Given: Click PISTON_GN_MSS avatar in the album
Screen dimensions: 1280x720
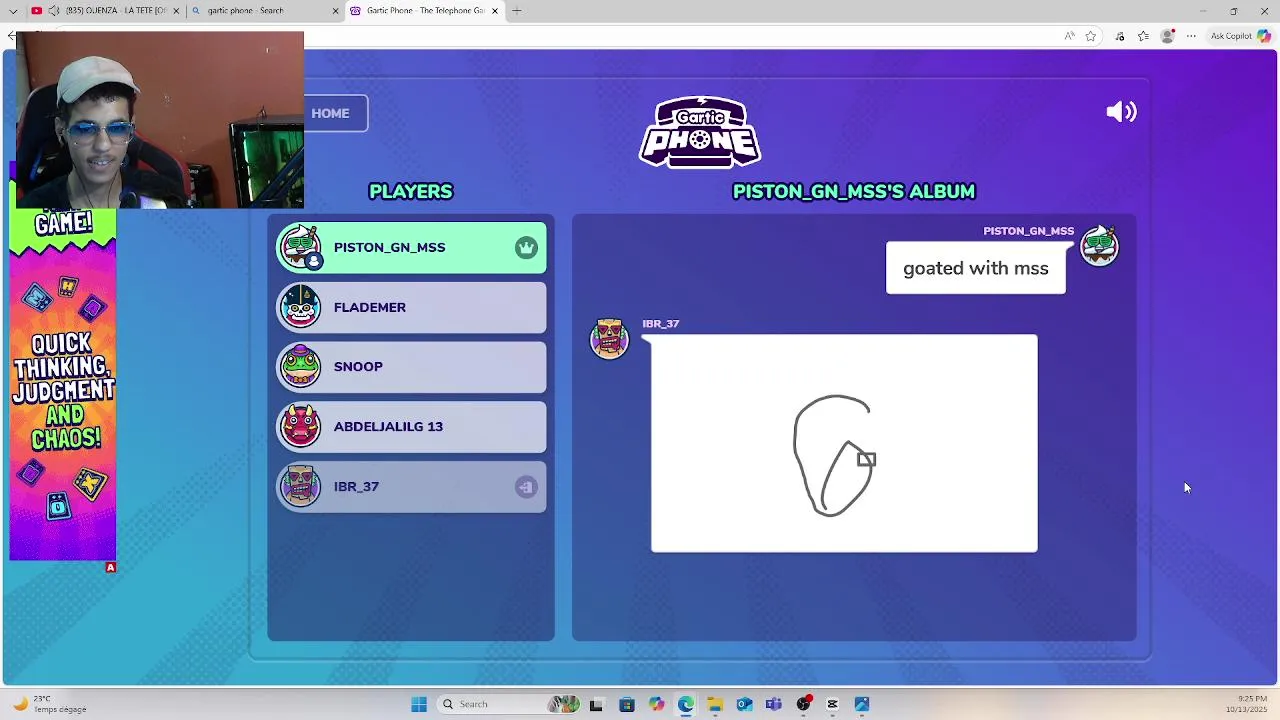Looking at the screenshot, I should [1099, 246].
